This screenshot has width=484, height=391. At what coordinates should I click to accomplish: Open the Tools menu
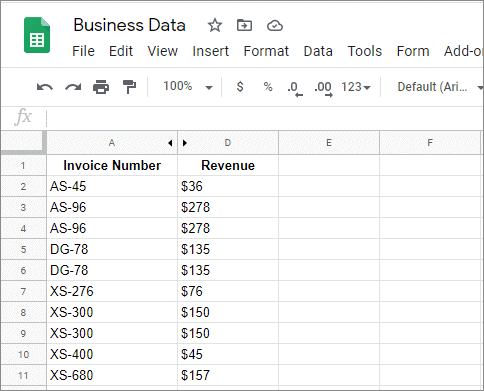(x=365, y=51)
